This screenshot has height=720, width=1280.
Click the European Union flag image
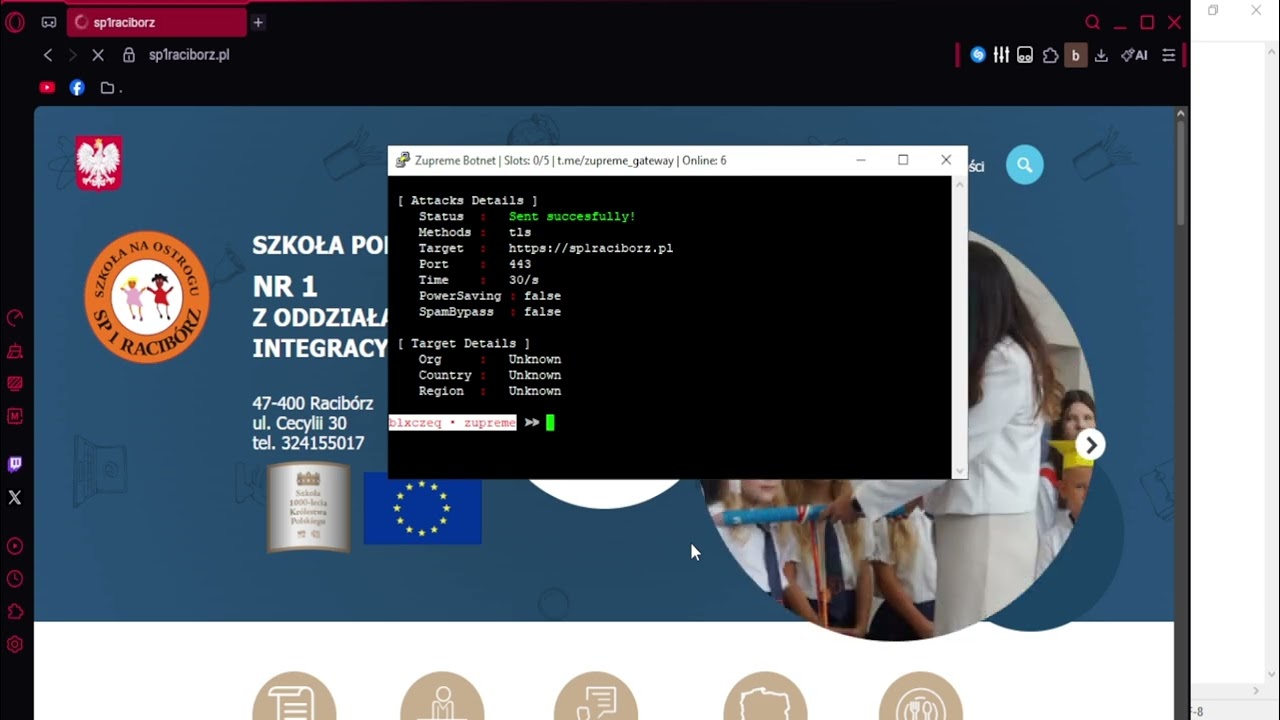[422, 509]
